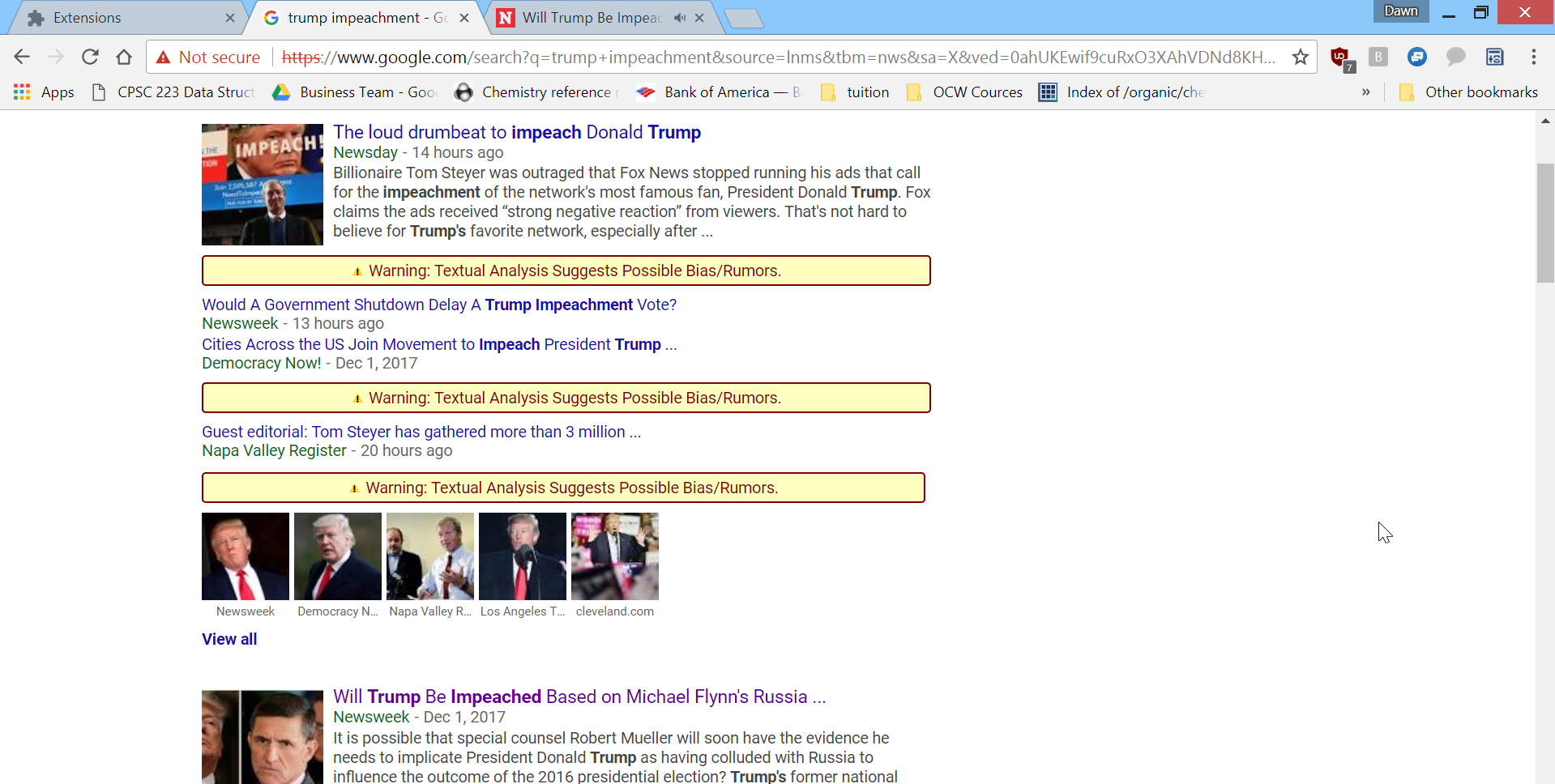1555x784 pixels.
Task: Click the Newsday IMPEACH article thumbnail
Action: click(263, 185)
